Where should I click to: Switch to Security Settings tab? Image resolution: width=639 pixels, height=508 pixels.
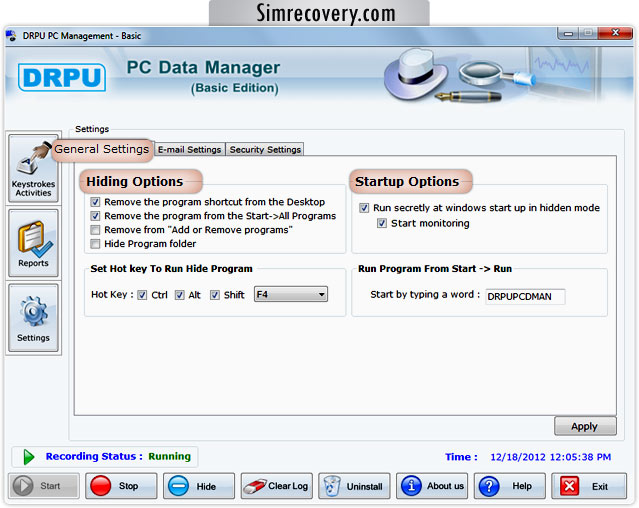coord(265,150)
